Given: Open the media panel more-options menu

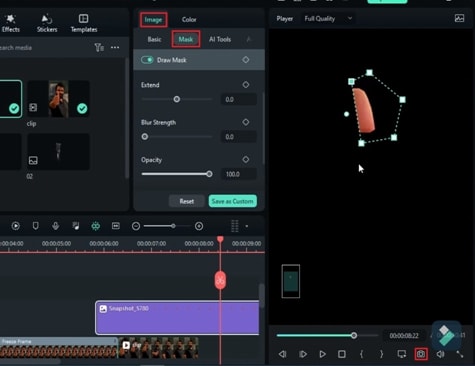Looking at the screenshot, I should (x=115, y=48).
